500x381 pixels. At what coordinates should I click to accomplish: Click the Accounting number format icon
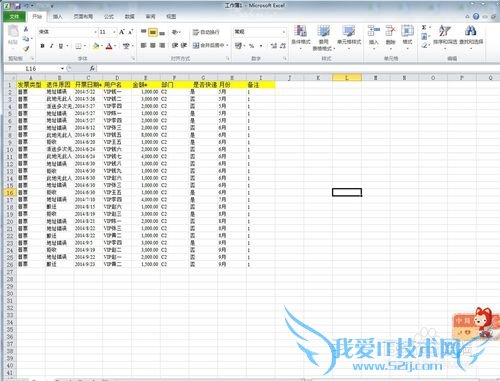(x=238, y=46)
